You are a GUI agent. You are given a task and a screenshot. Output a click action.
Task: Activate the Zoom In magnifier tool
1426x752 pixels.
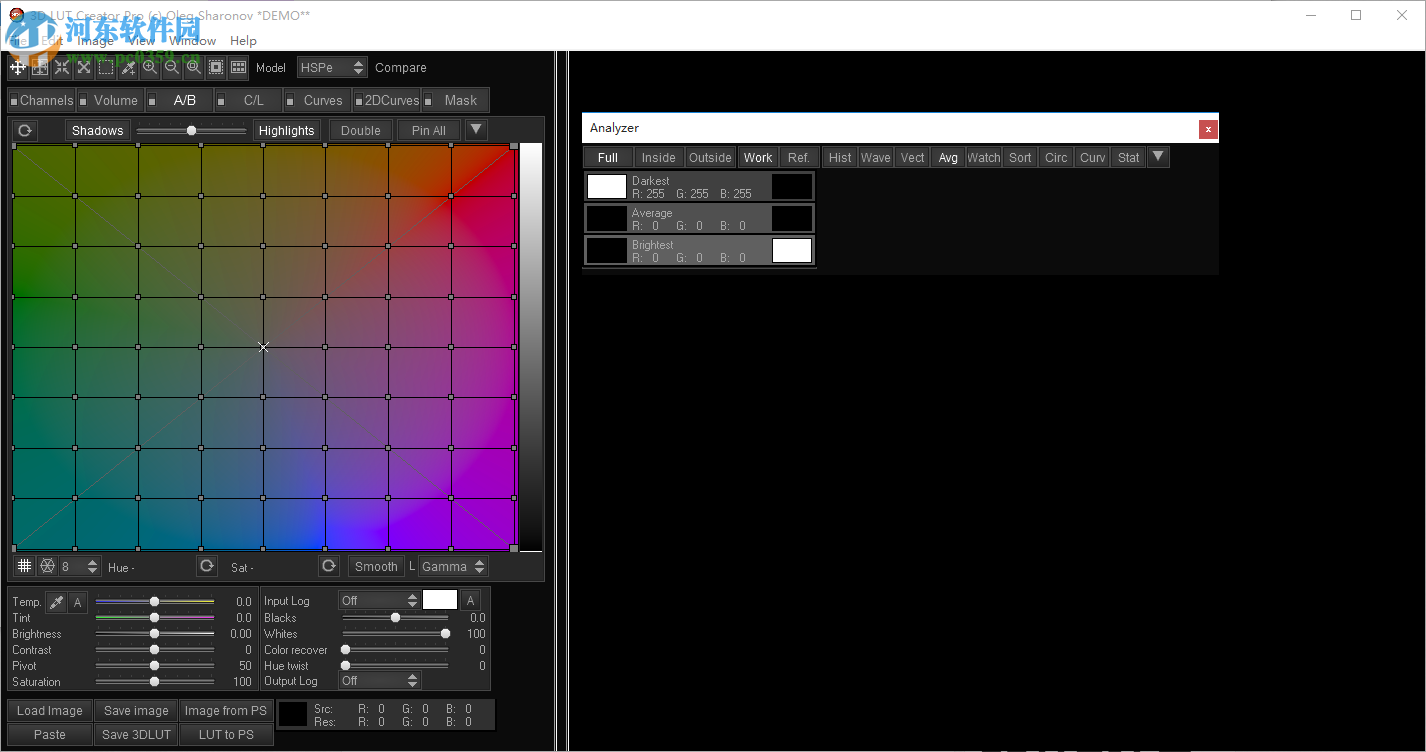(x=149, y=67)
